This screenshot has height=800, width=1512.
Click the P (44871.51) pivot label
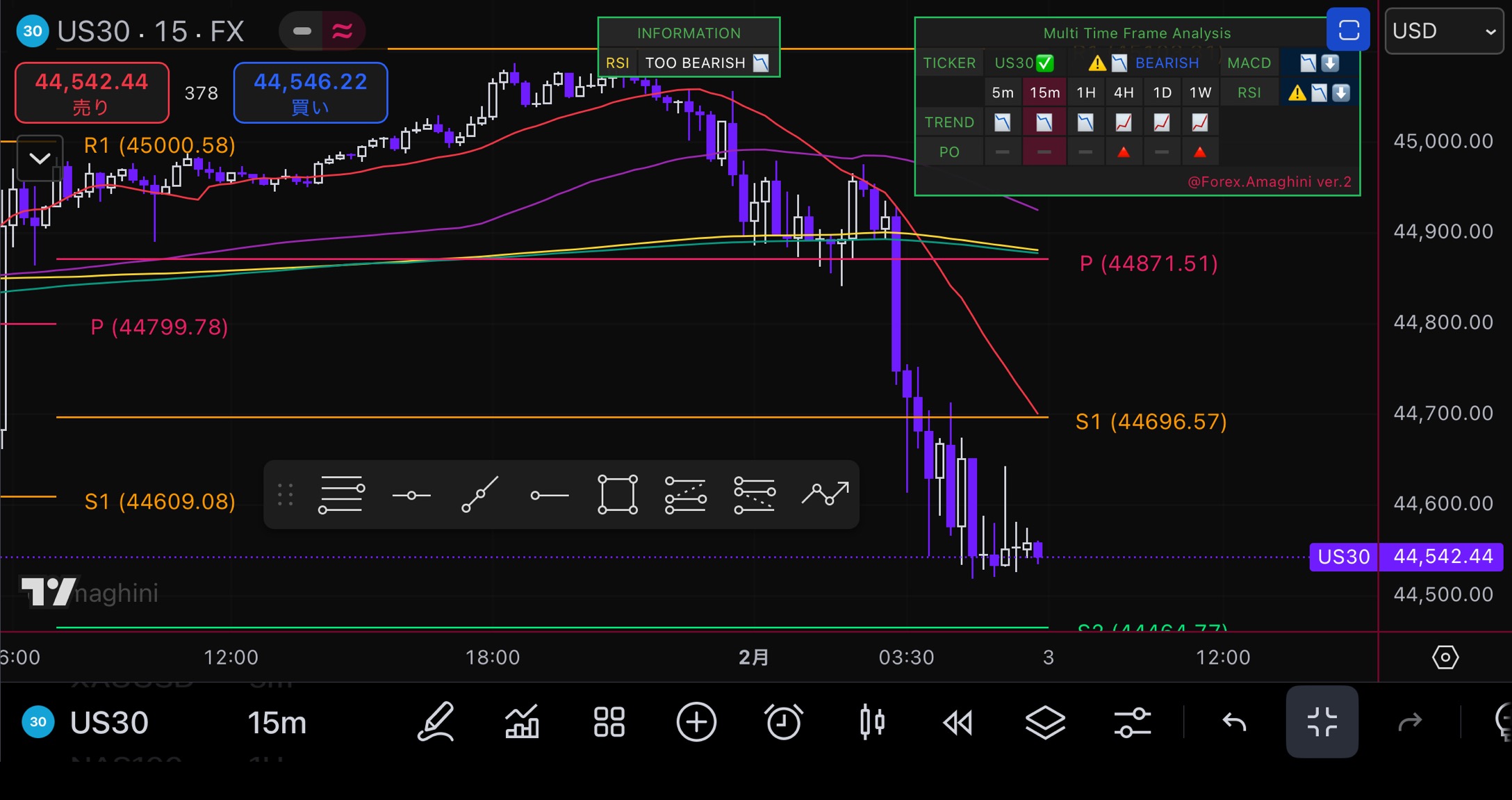click(1149, 263)
